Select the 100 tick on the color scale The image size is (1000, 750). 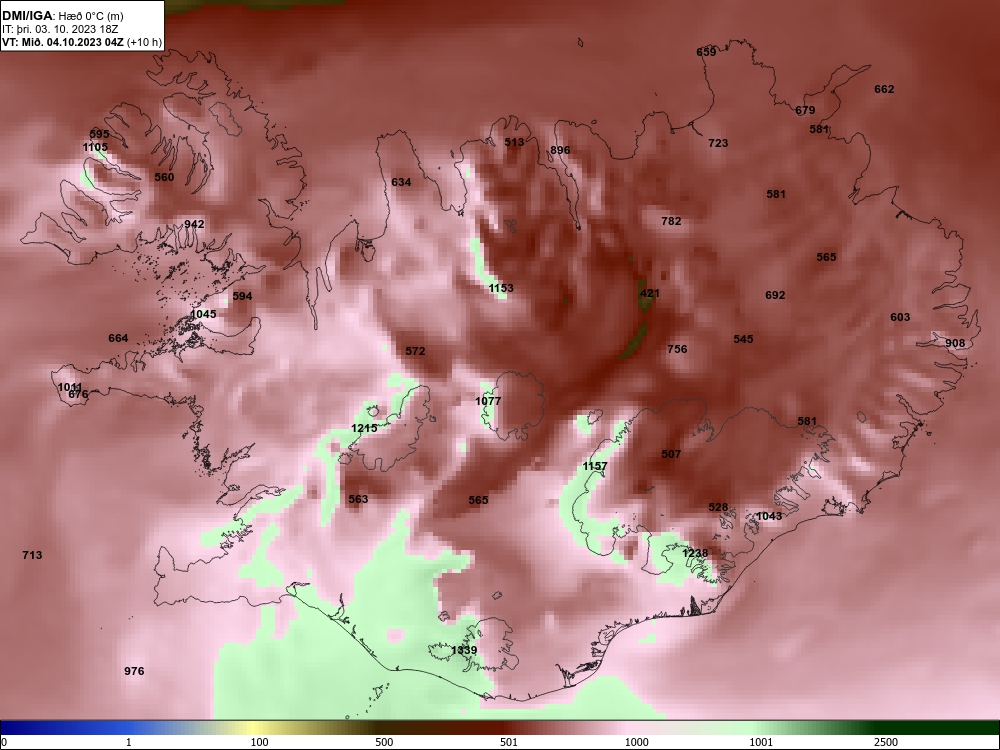[x=259, y=742]
